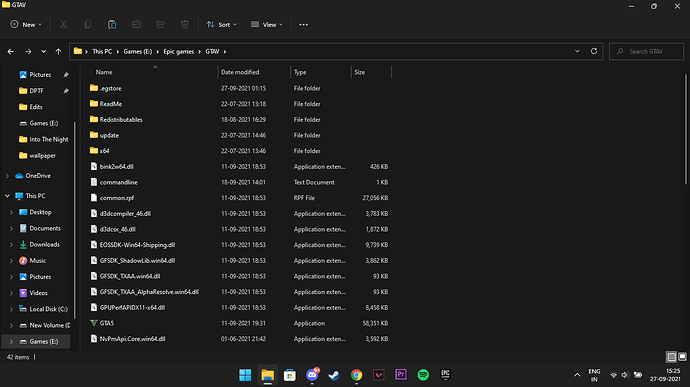Open the New item dropdown
The width and height of the screenshot is (690, 387).
[26, 25]
